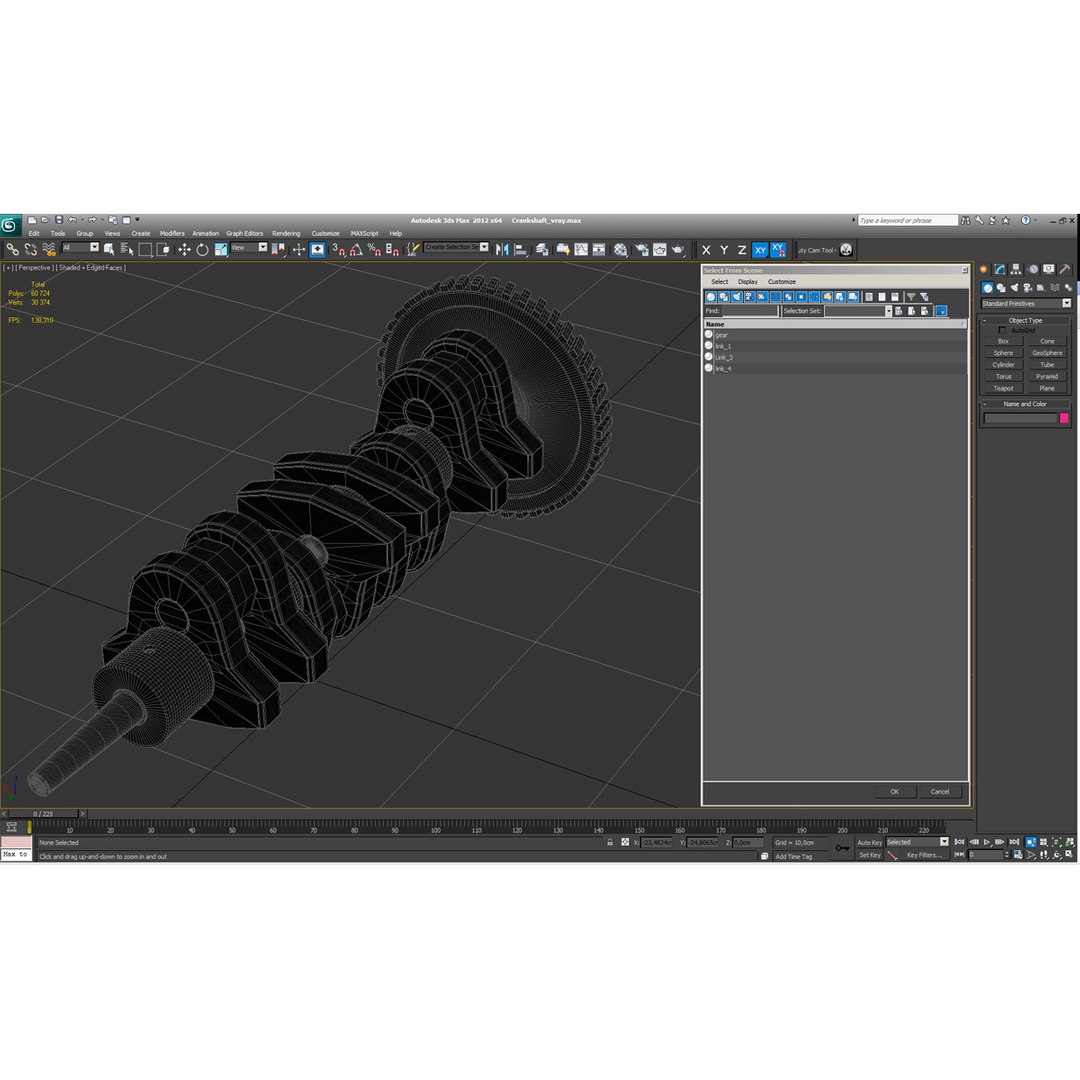Collapse the Name and Color rollout
The width and height of the screenshot is (1080, 1080).
click(1025, 404)
